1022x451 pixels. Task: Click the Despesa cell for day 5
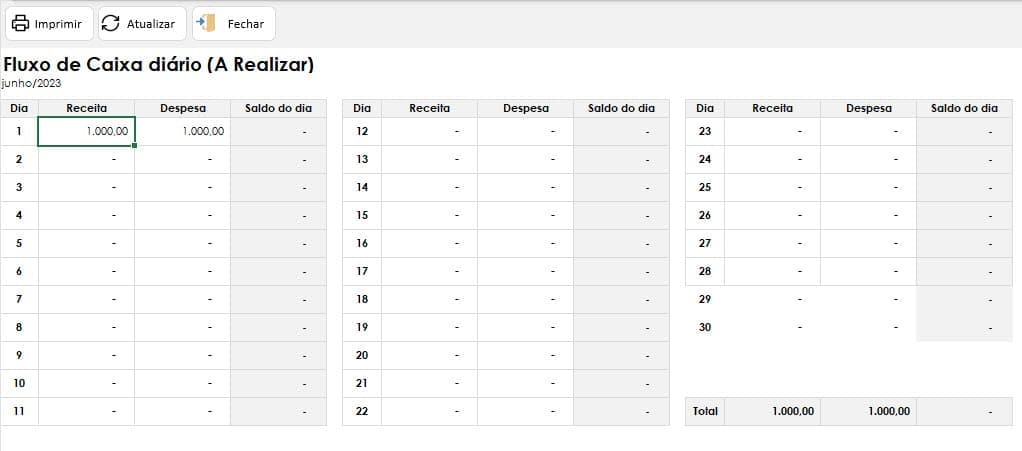(x=182, y=243)
